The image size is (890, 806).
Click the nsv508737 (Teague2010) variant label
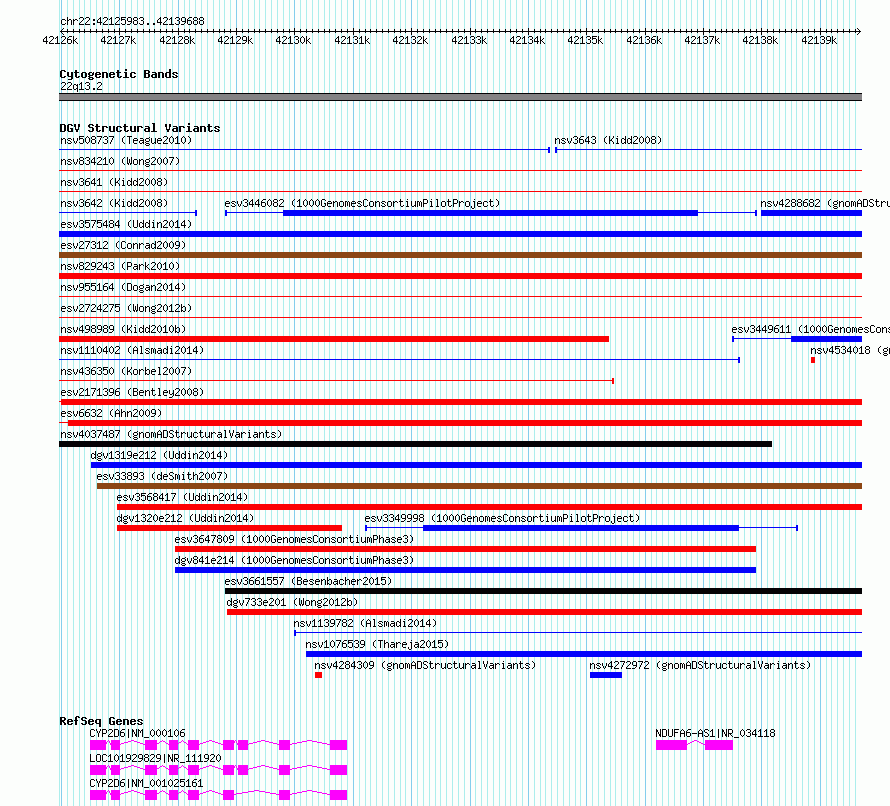pos(126,140)
